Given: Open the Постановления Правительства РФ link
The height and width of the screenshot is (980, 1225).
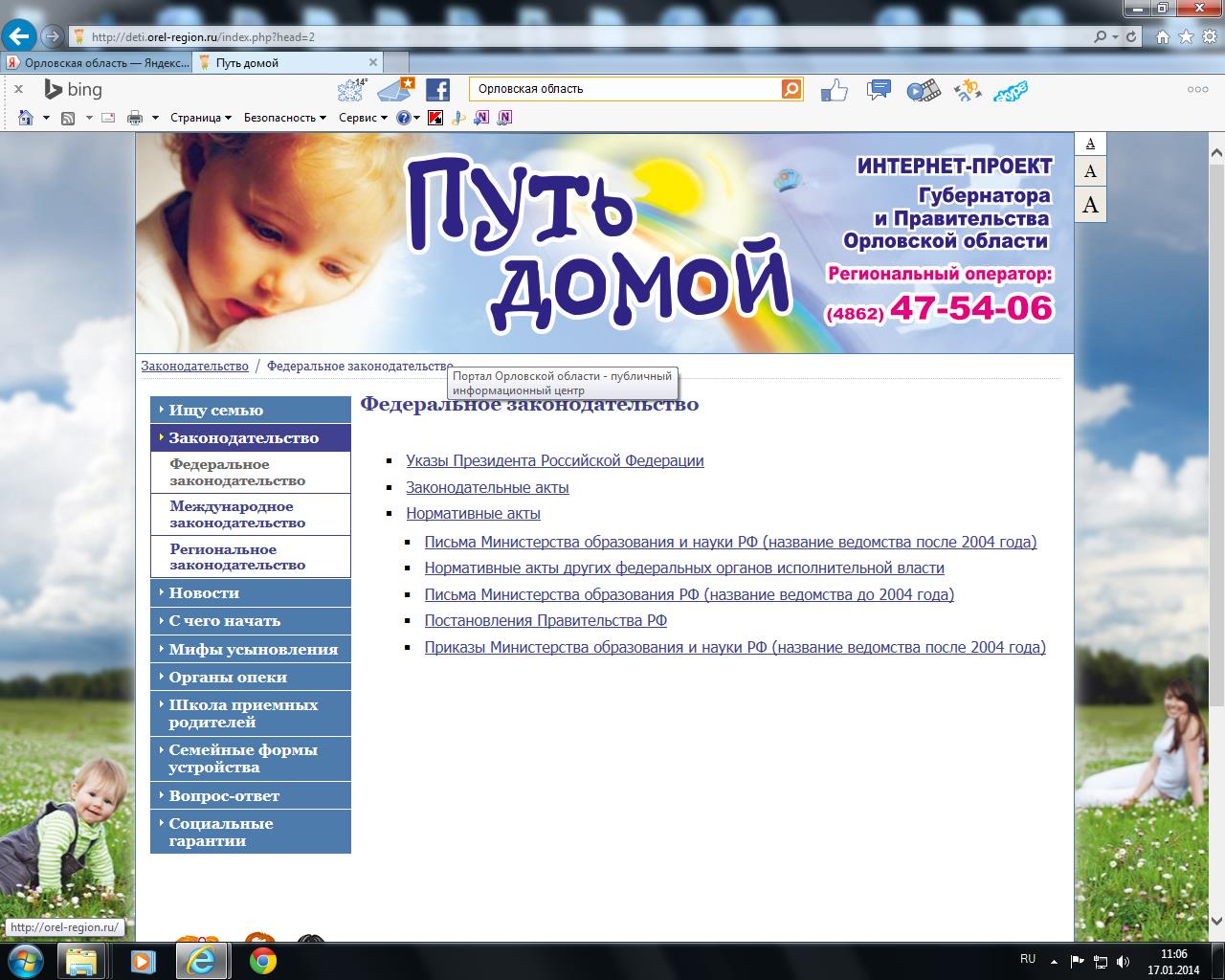Looking at the screenshot, I should [546, 620].
